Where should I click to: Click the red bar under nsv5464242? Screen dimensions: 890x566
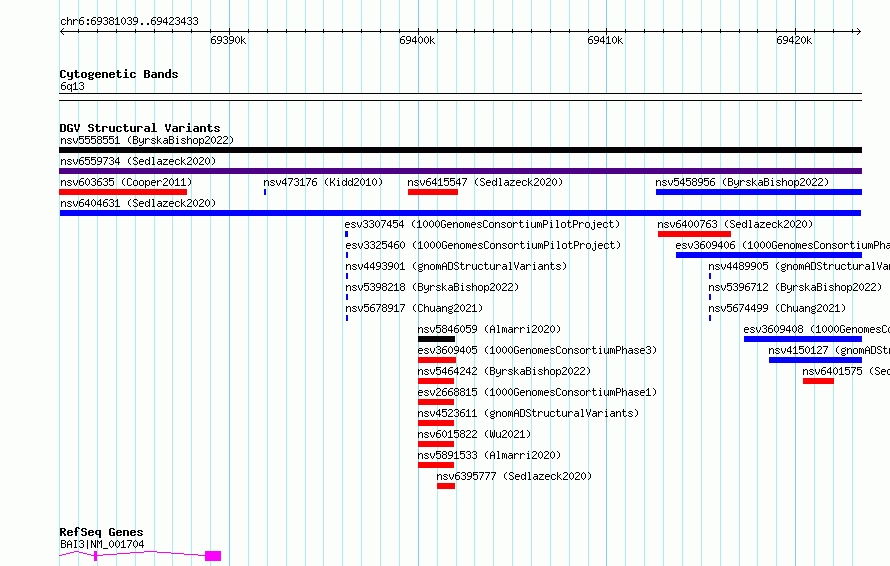point(436,381)
